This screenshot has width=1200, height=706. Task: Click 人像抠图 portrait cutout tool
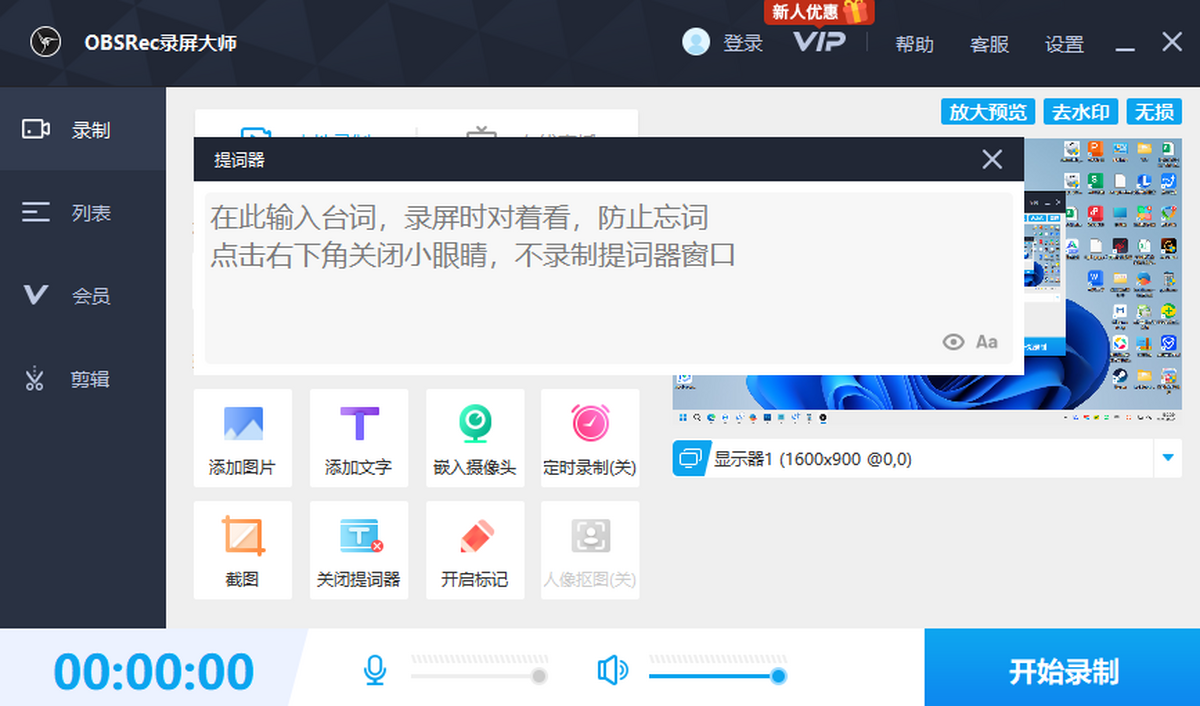(x=590, y=550)
